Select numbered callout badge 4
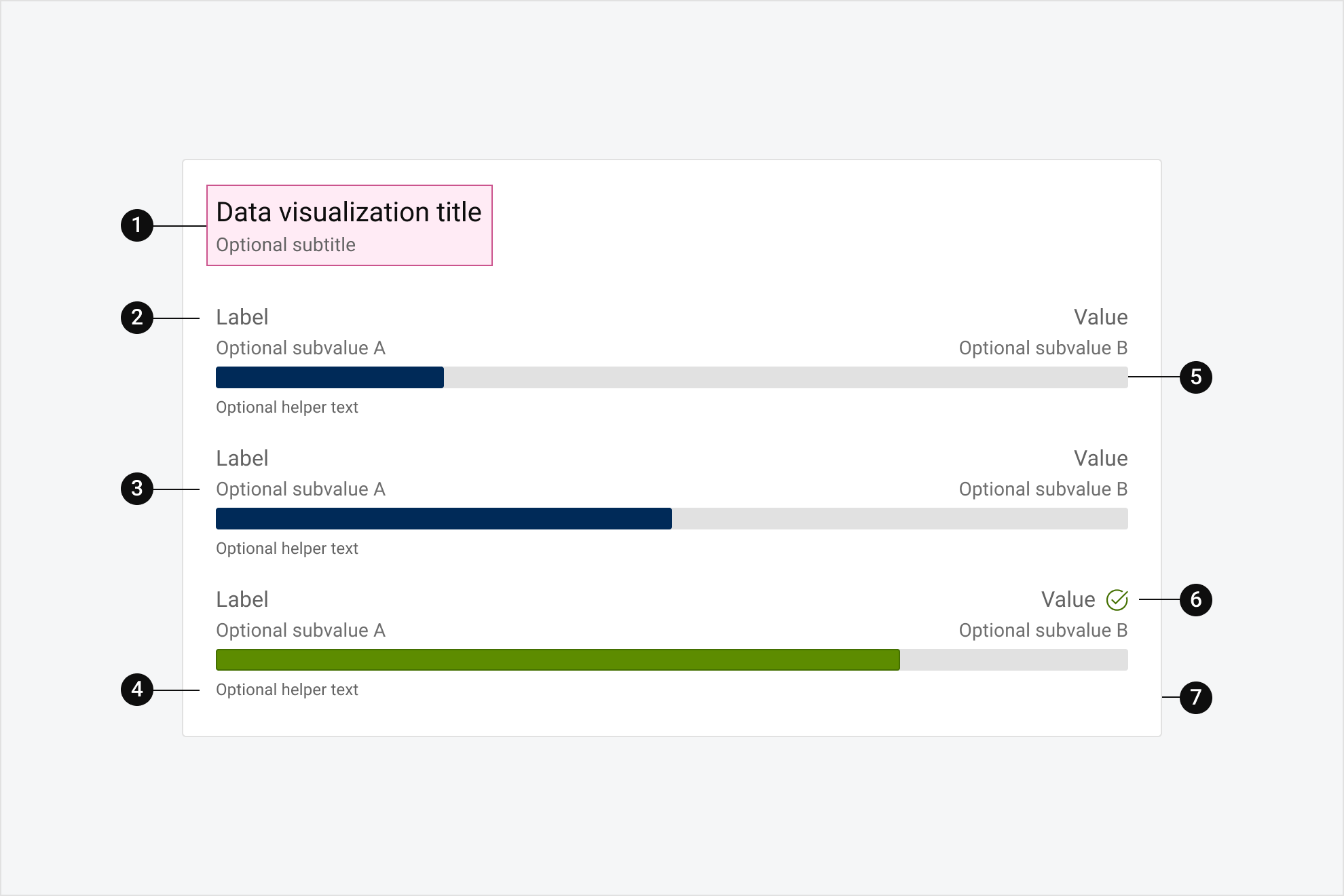The width and height of the screenshot is (1344, 896). (x=138, y=690)
